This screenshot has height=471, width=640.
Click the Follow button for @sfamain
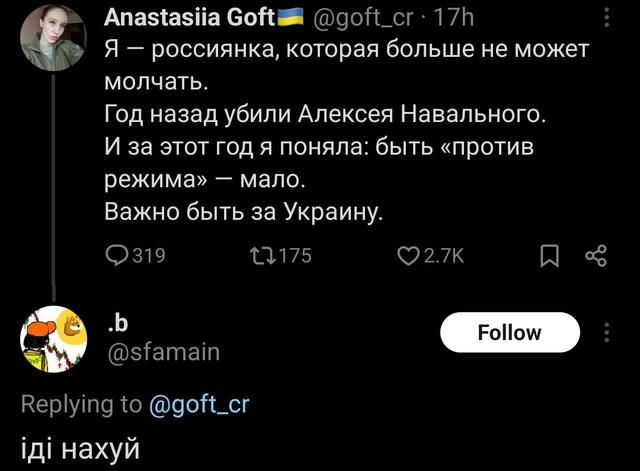coord(510,332)
